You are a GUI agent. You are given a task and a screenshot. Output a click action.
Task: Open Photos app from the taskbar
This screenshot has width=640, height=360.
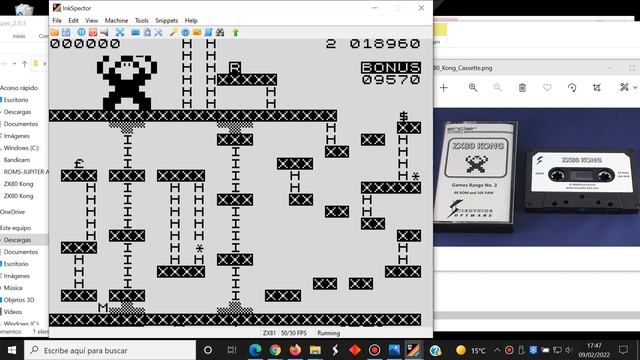[394, 350]
